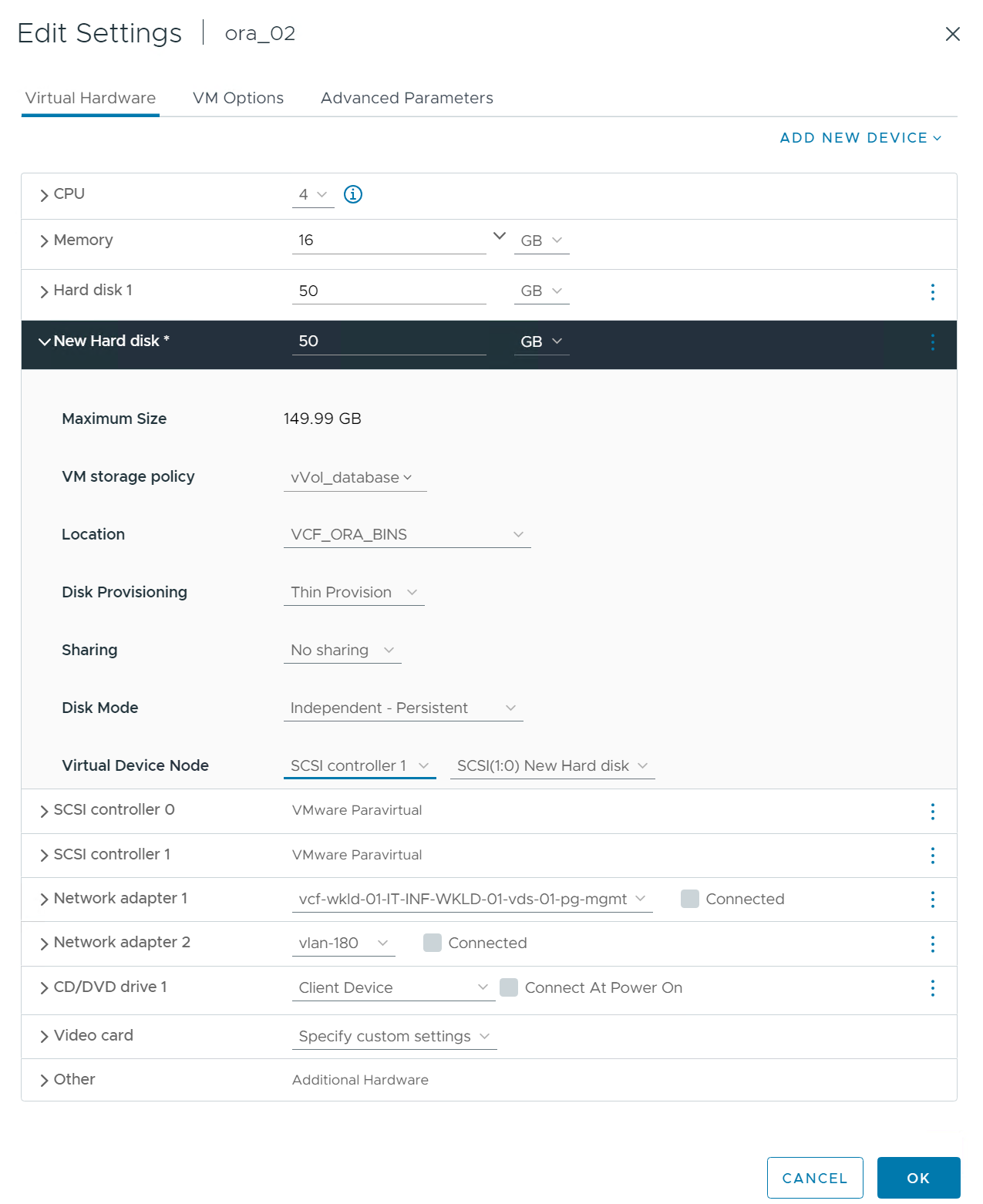
Task: Switch to the Advanced Parameters tab
Action: [406, 98]
